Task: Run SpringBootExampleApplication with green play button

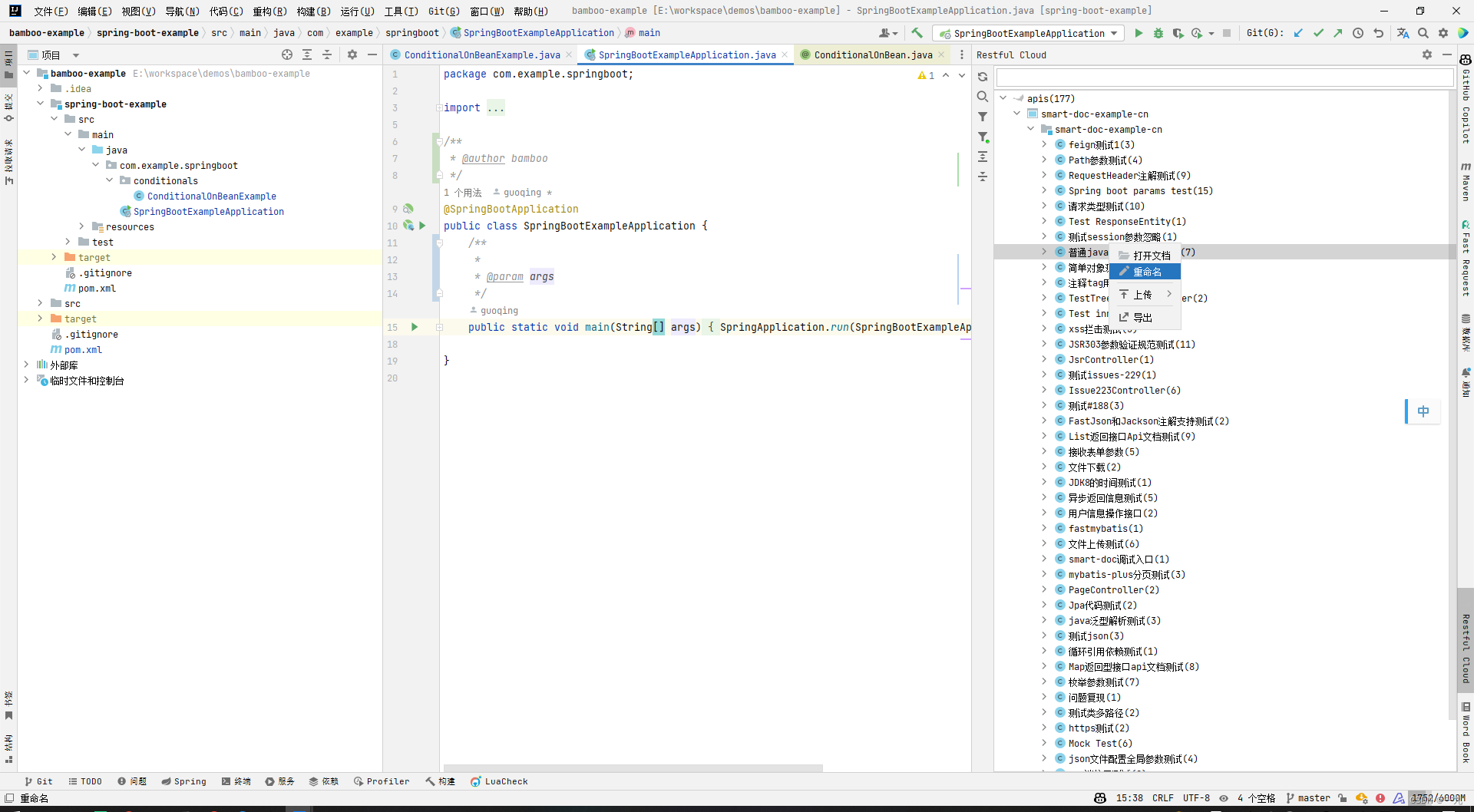Action: point(1139,33)
